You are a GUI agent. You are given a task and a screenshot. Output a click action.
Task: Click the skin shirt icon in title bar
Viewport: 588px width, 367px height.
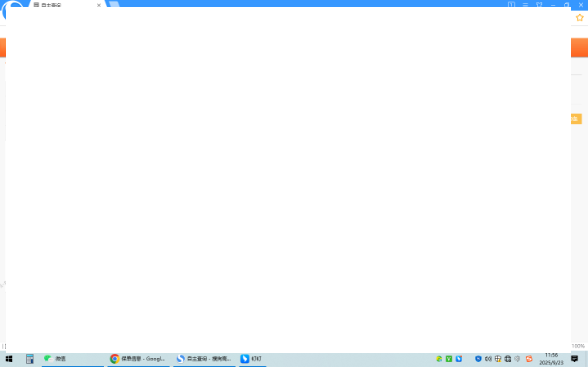click(539, 4)
